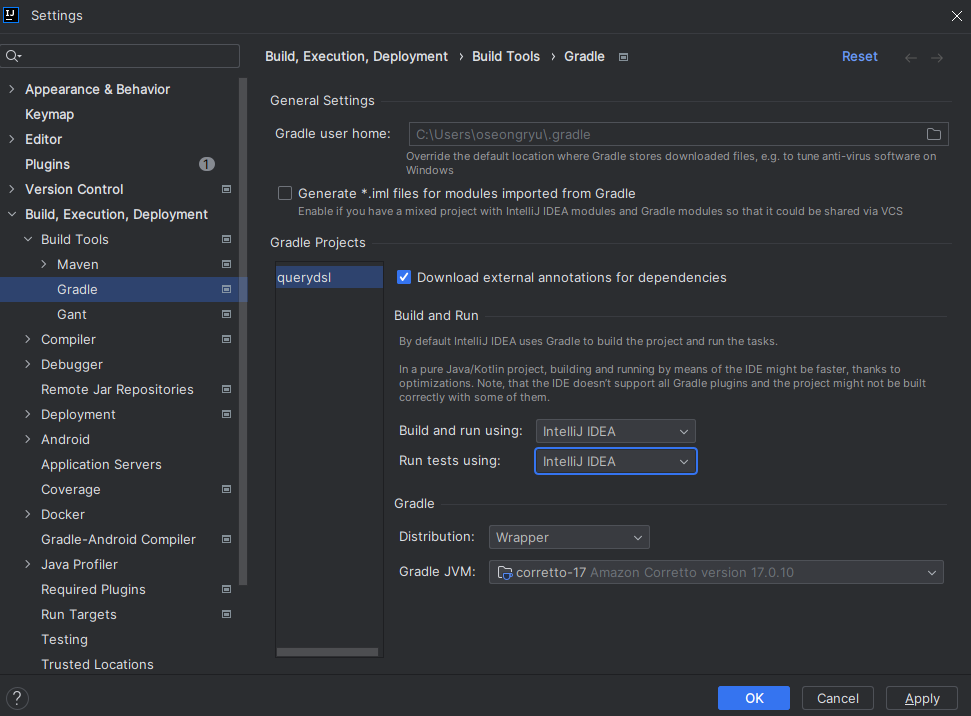Open the Gradle JVM dropdown
Viewport: 971px width, 716px height.
pos(716,572)
